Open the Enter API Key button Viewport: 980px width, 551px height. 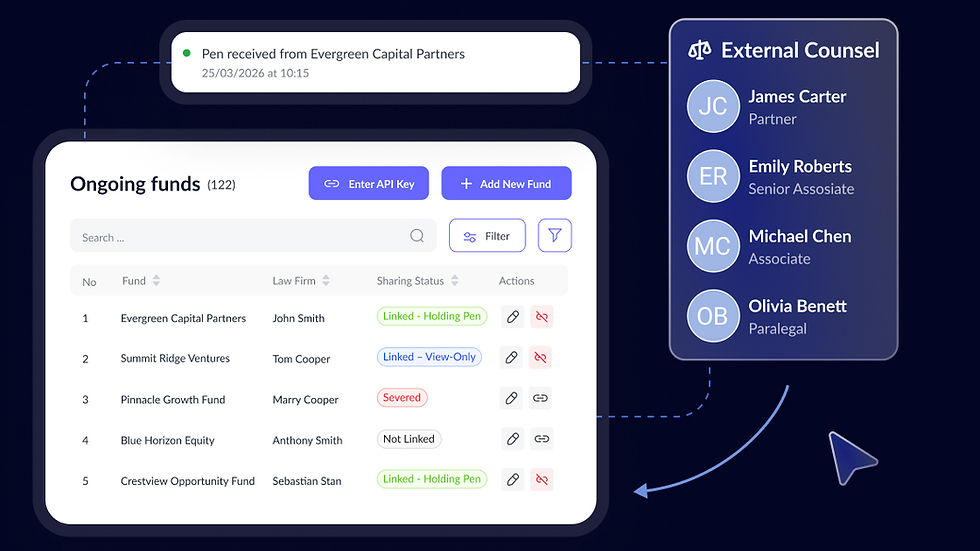point(369,183)
